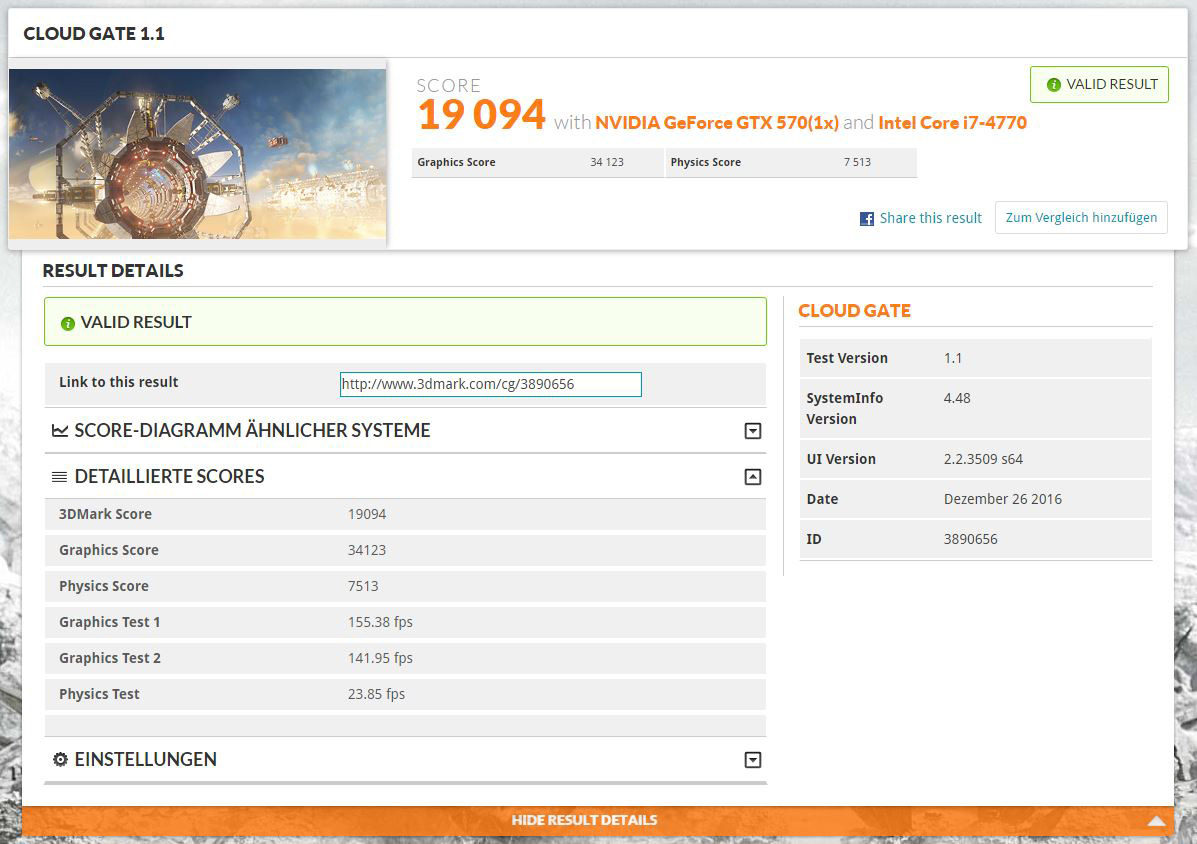Click the Graphics Test 1 row
Screen dimensions: 1197x844
[x=405, y=622]
